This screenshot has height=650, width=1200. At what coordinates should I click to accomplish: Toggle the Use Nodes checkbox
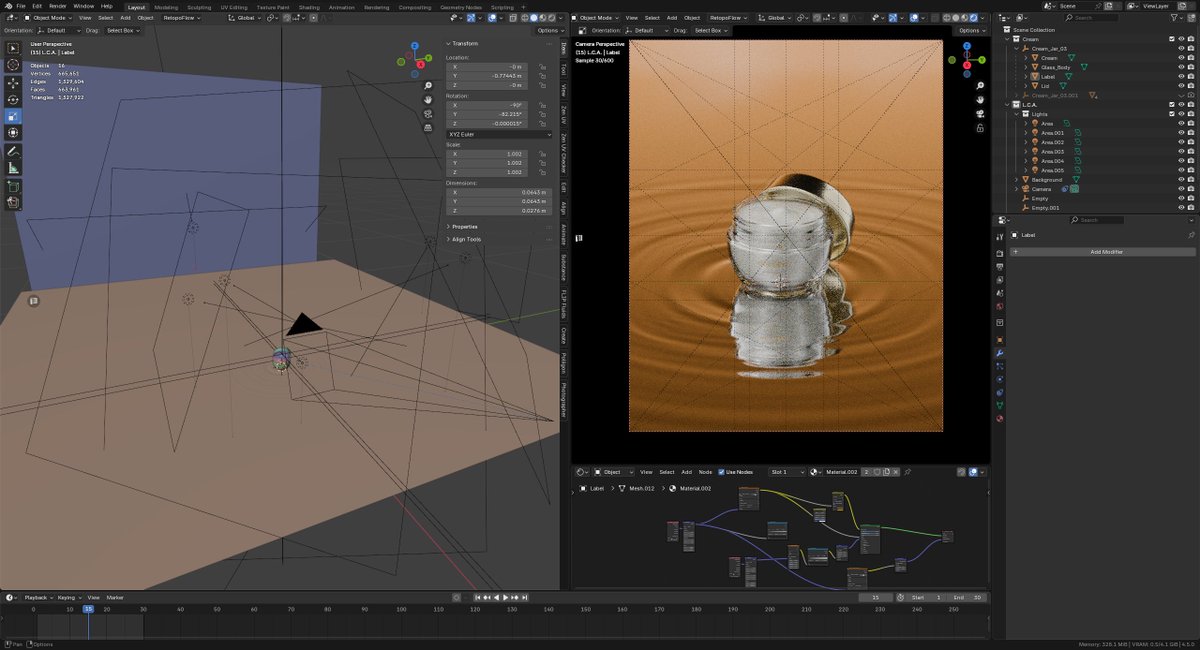point(722,472)
